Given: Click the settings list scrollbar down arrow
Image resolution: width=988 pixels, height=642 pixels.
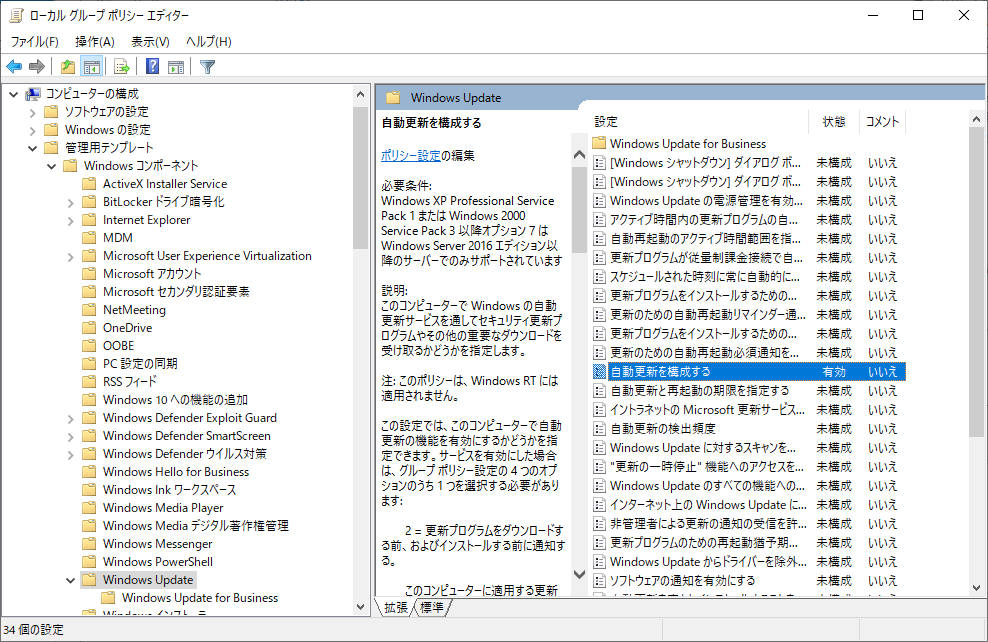Looking at the screenshot, I should (x=976, y=588).
